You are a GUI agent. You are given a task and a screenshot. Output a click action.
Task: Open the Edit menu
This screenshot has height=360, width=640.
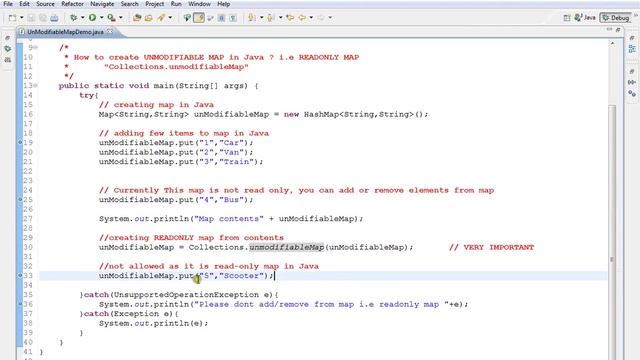tap(24, 4)
